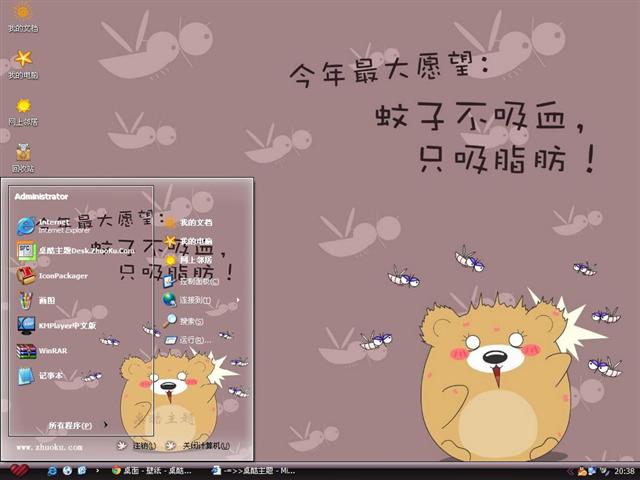This screenshot has height=480, width=640.
Task: Open 我的电脑 star desktop icon
Action: coord(23,64)
